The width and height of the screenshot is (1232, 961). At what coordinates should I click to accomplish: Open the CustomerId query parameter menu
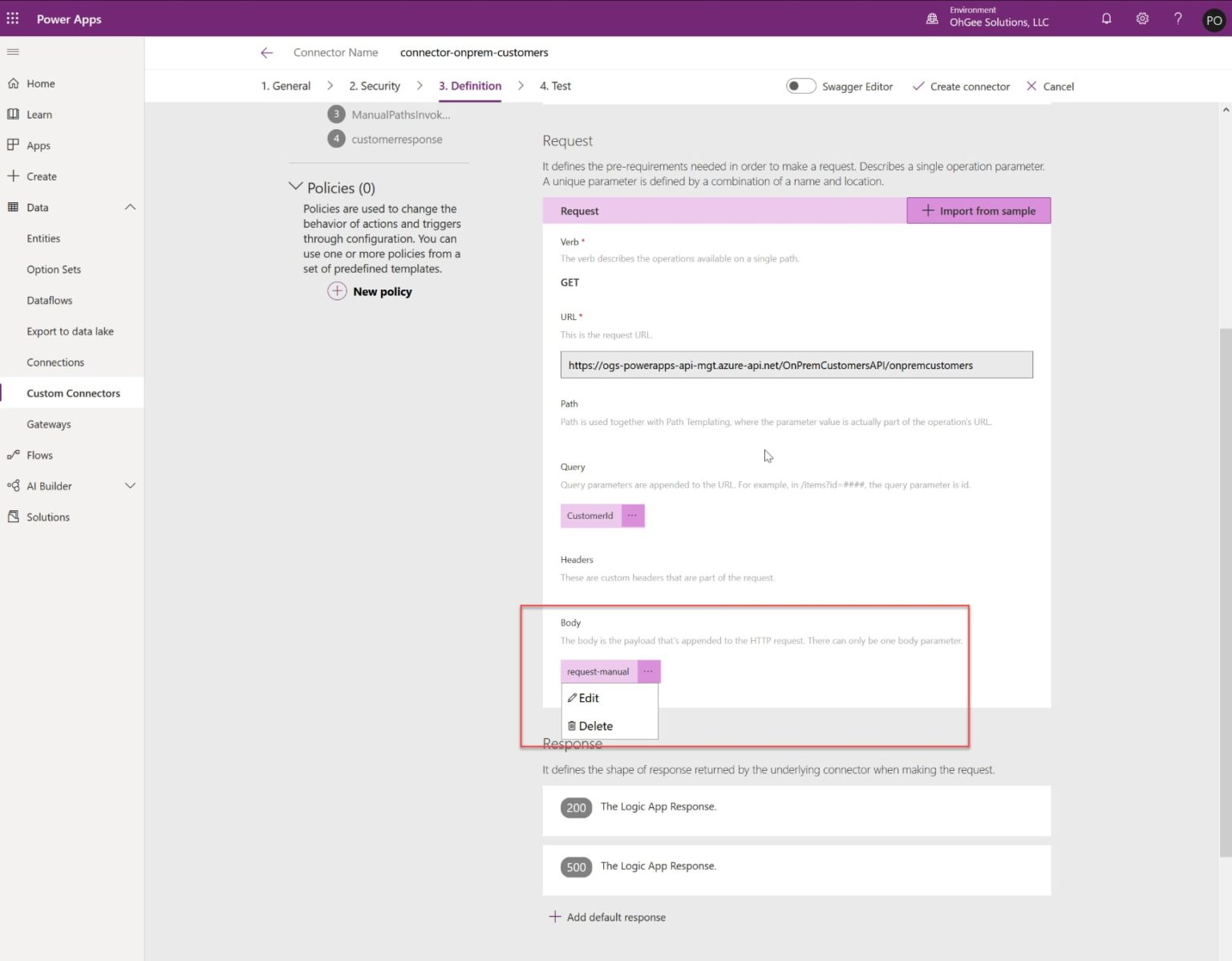(633, 516)
